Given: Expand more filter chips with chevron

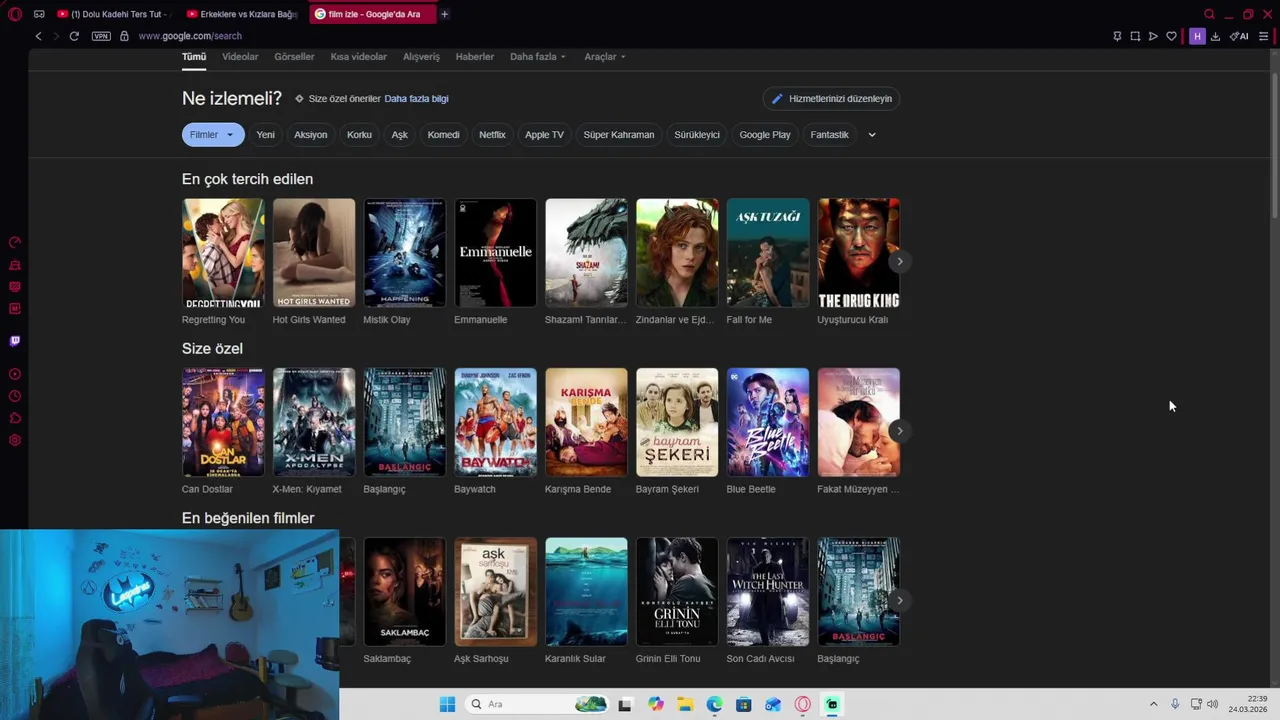Looking at the screenshot, I should (872, 135).
